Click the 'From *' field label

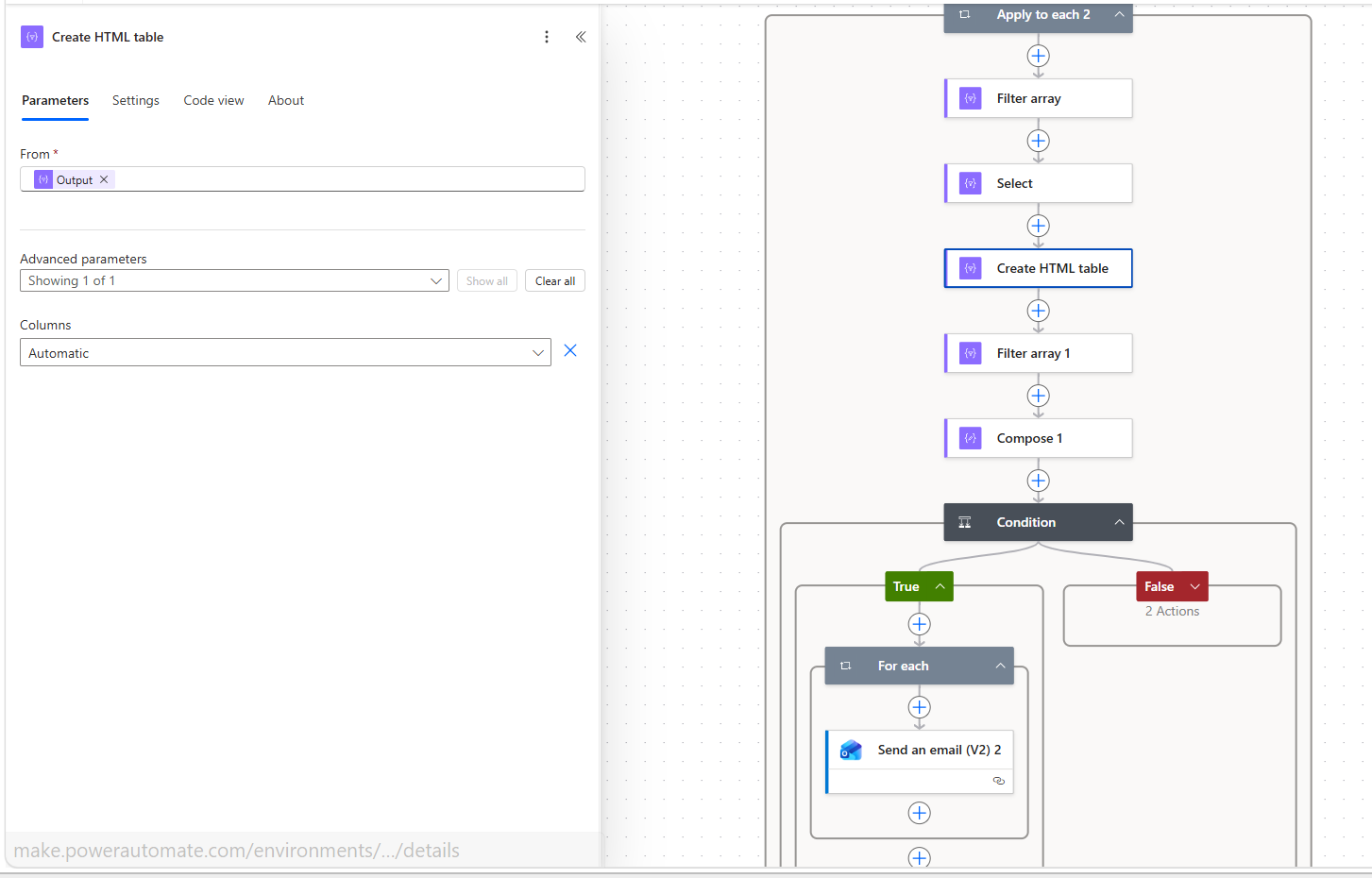point(39,154)
